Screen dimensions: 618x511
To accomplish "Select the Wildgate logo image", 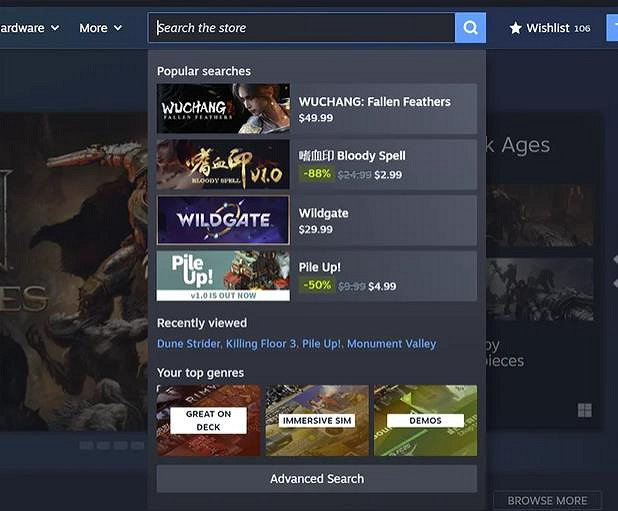I will tap(223, 220).
